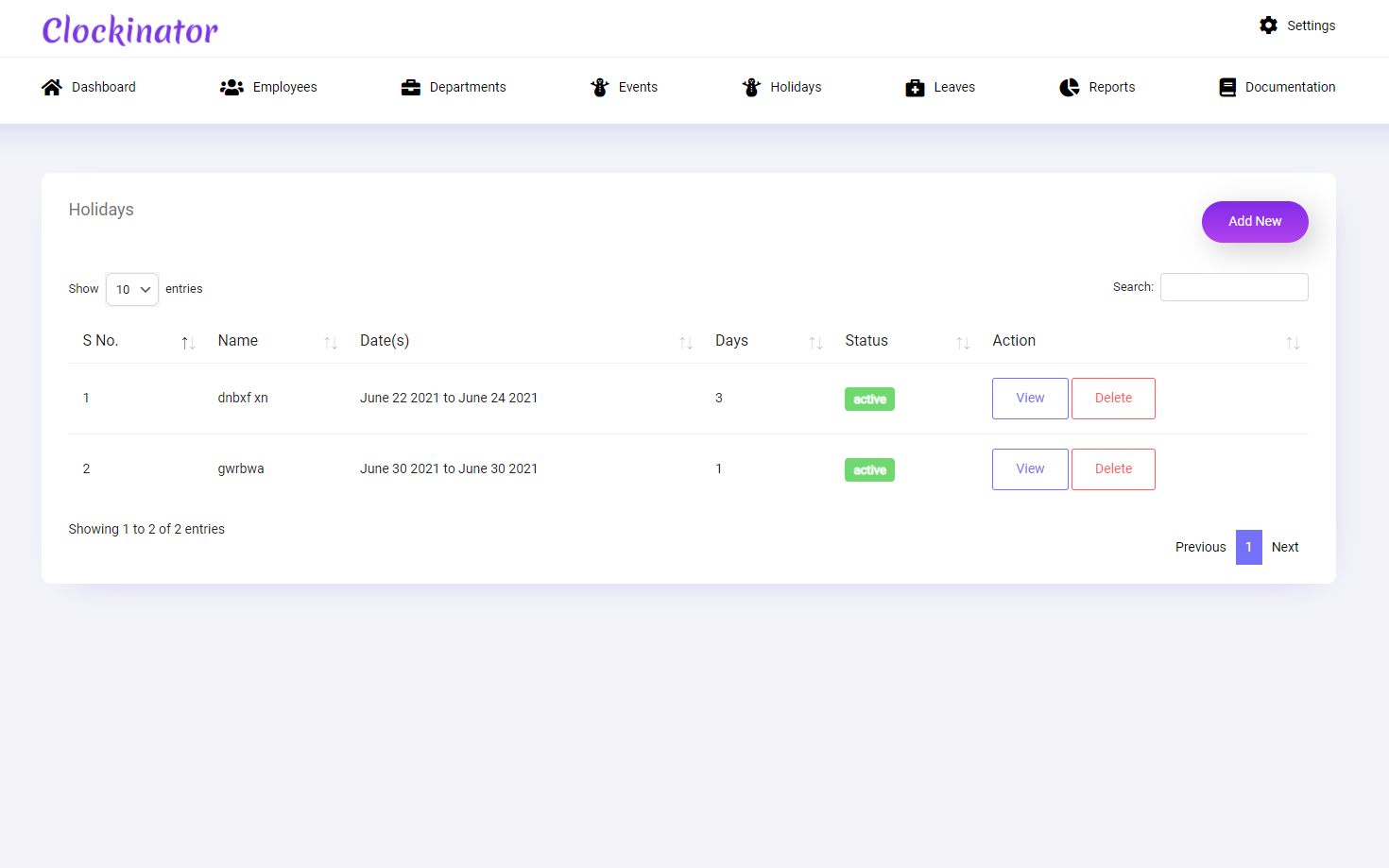
Task: Sort by Days column arrows
Action: coord(815,343)
